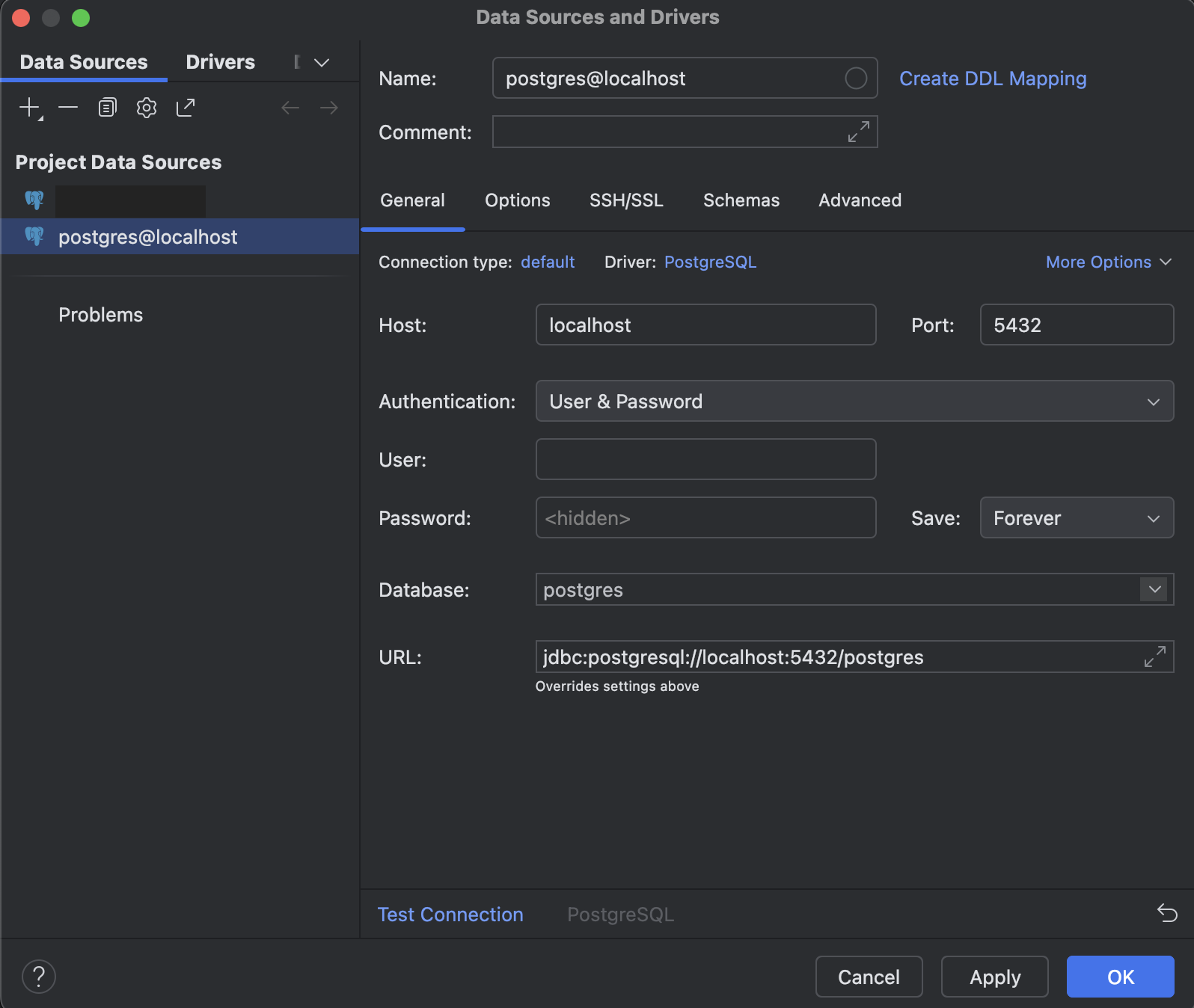Duplicate the selected data source
1194x1008 pixels.
108,108
